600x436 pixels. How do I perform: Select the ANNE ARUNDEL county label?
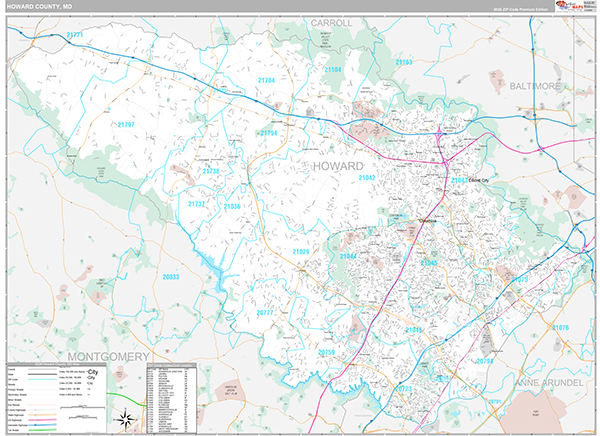pyautogui.click(x=554, y=384)
